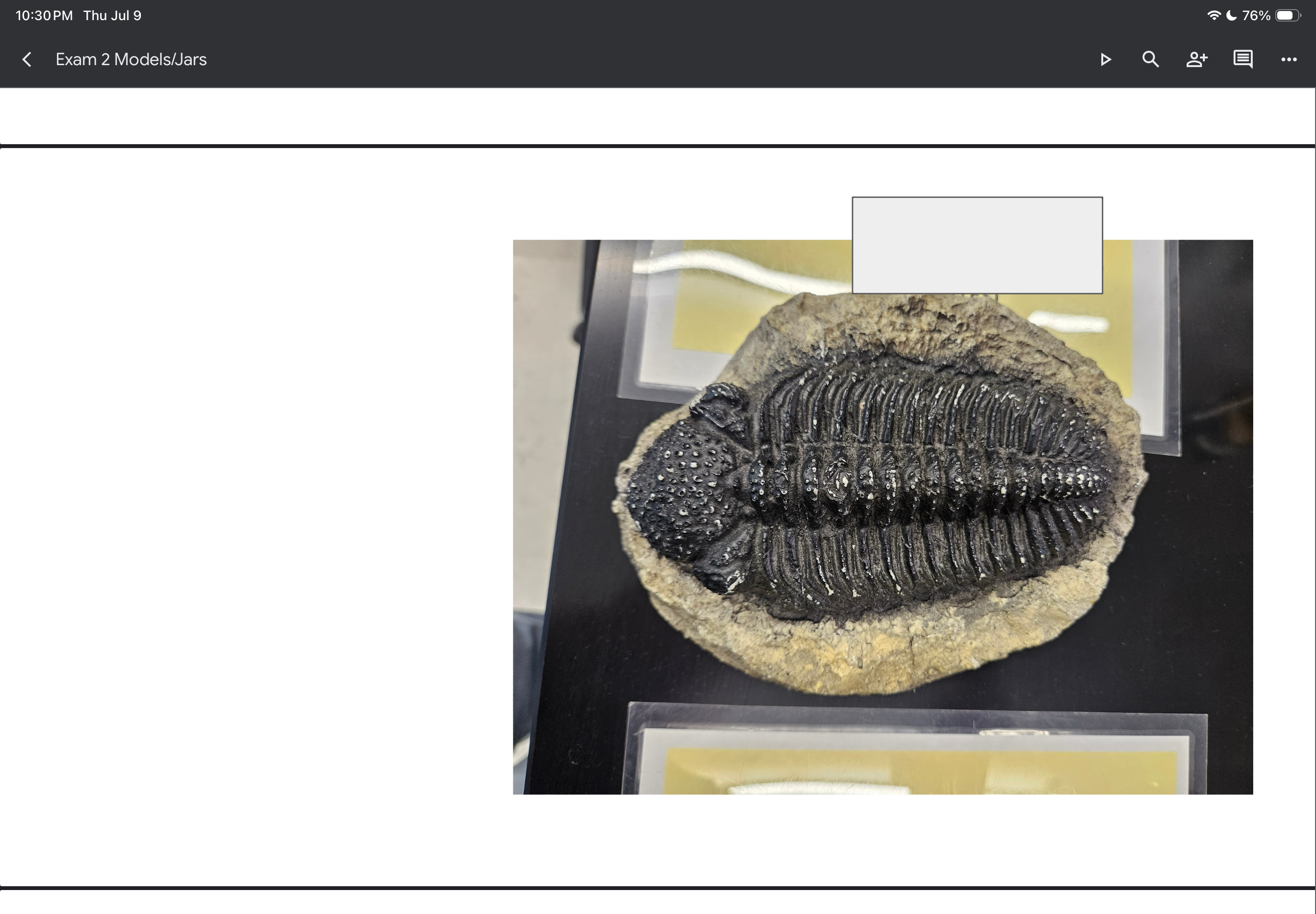Tap the 10:30 PM clock

click(44, 15)
